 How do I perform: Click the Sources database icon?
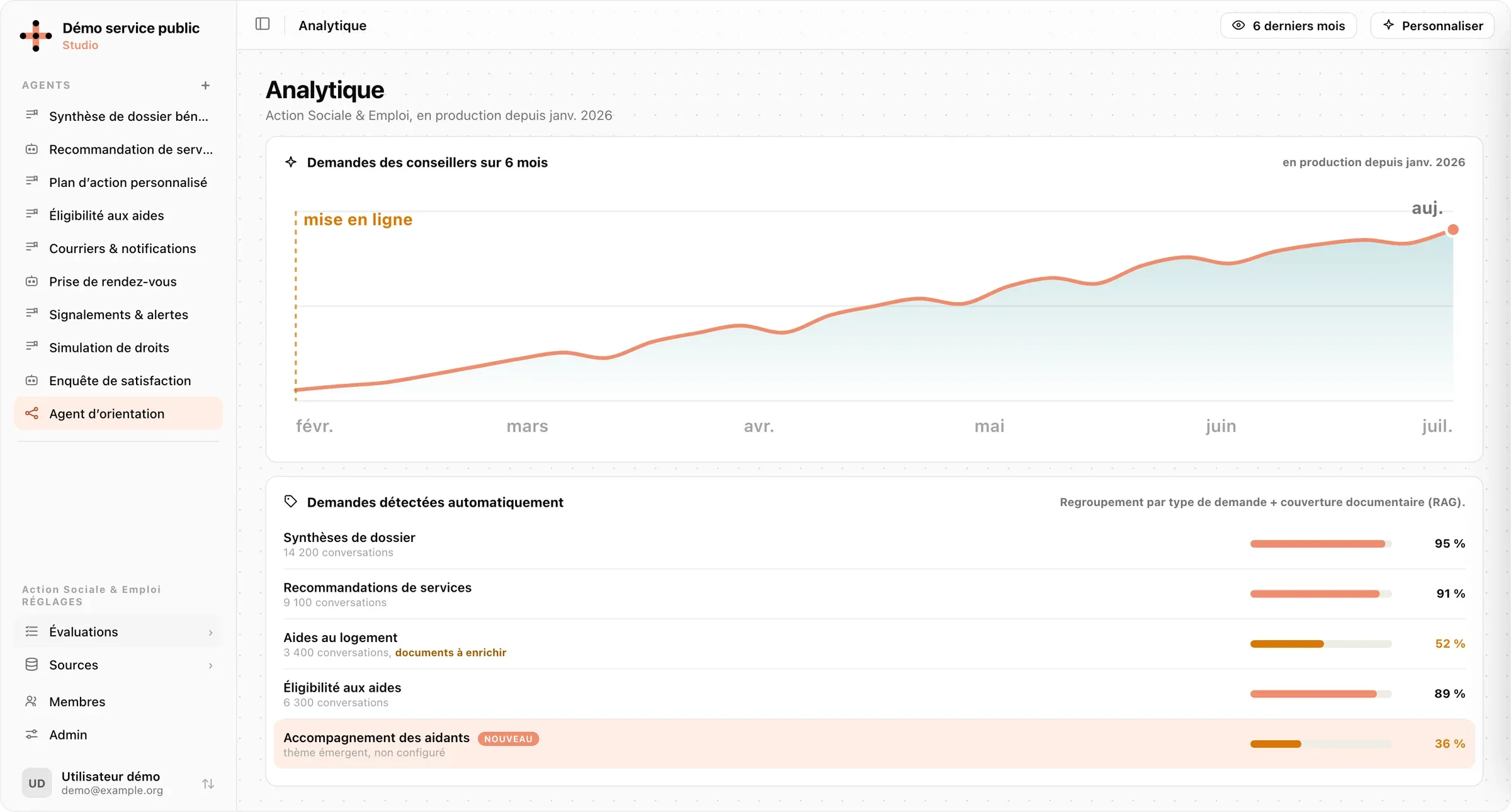point(31,665)
